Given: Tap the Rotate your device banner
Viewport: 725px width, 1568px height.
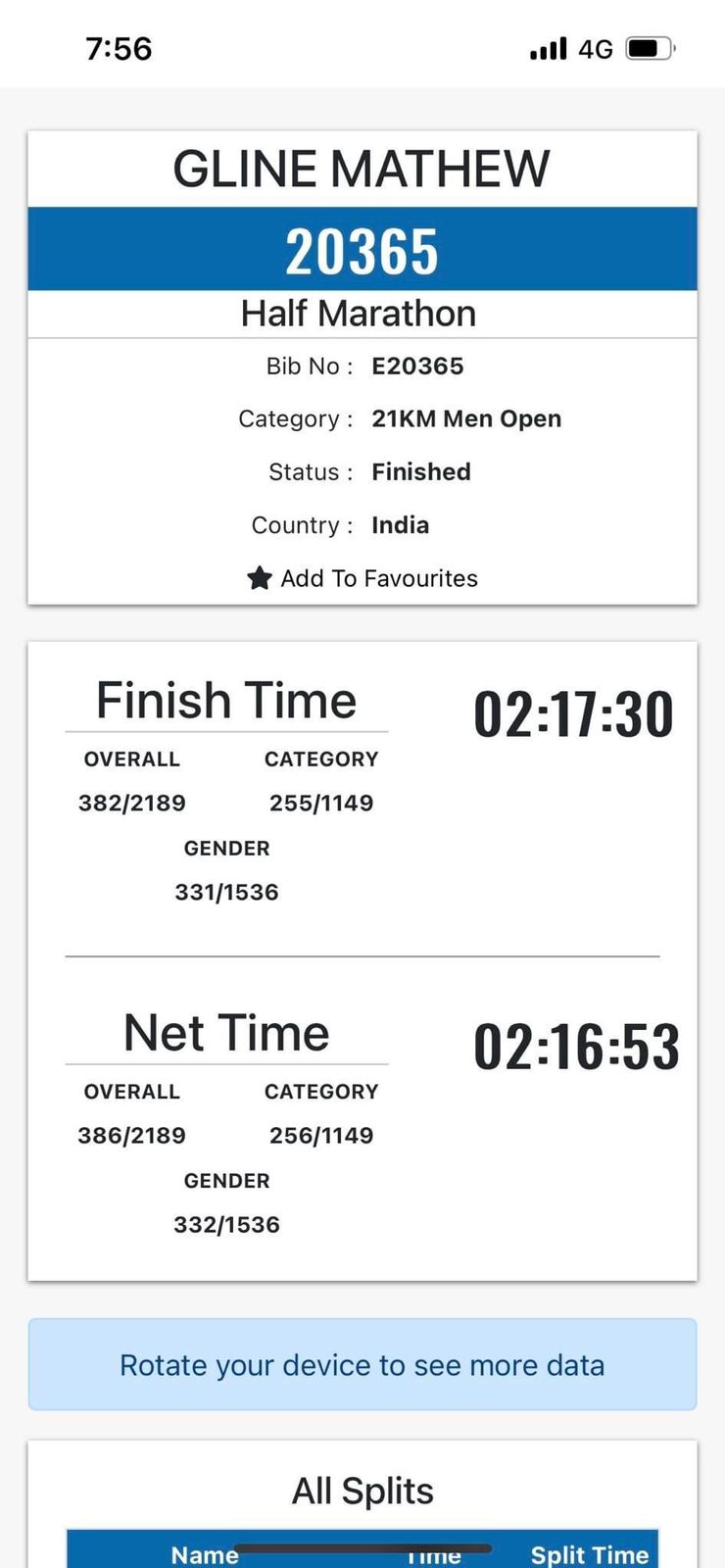Looking at the screenshot, I should tap(362, 1365).
